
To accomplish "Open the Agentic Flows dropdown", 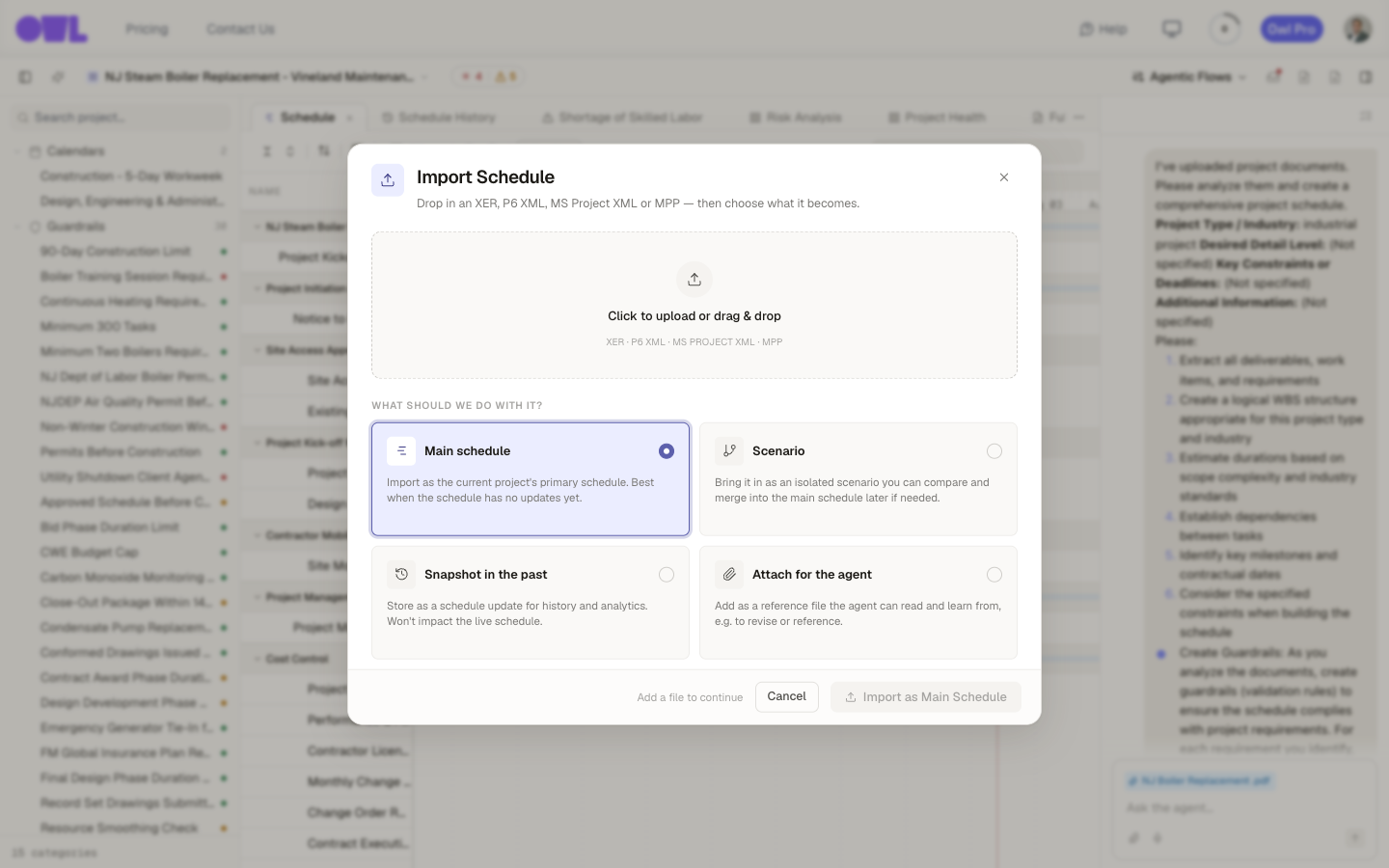I will [x=1190, y=77].
